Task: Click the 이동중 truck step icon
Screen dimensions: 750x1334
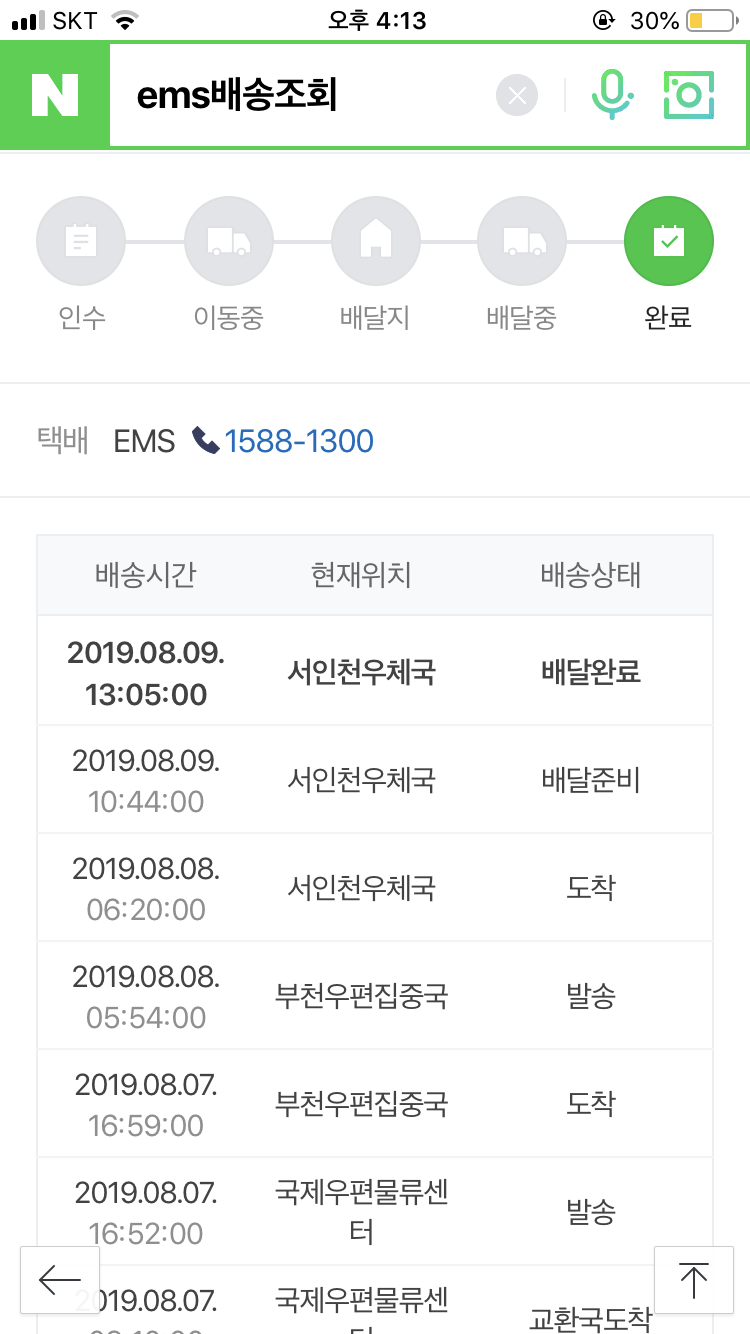Action: [x=228, y=241]
